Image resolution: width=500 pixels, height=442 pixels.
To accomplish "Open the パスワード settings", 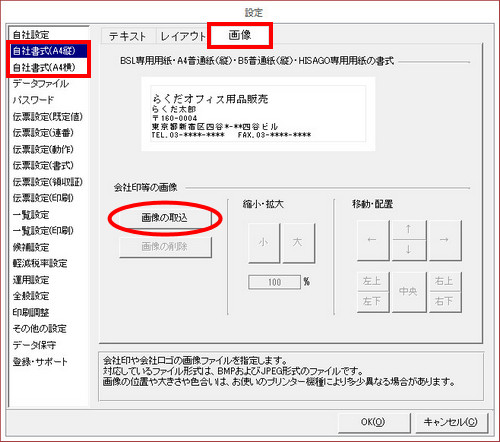I will [x=33, y=100].
